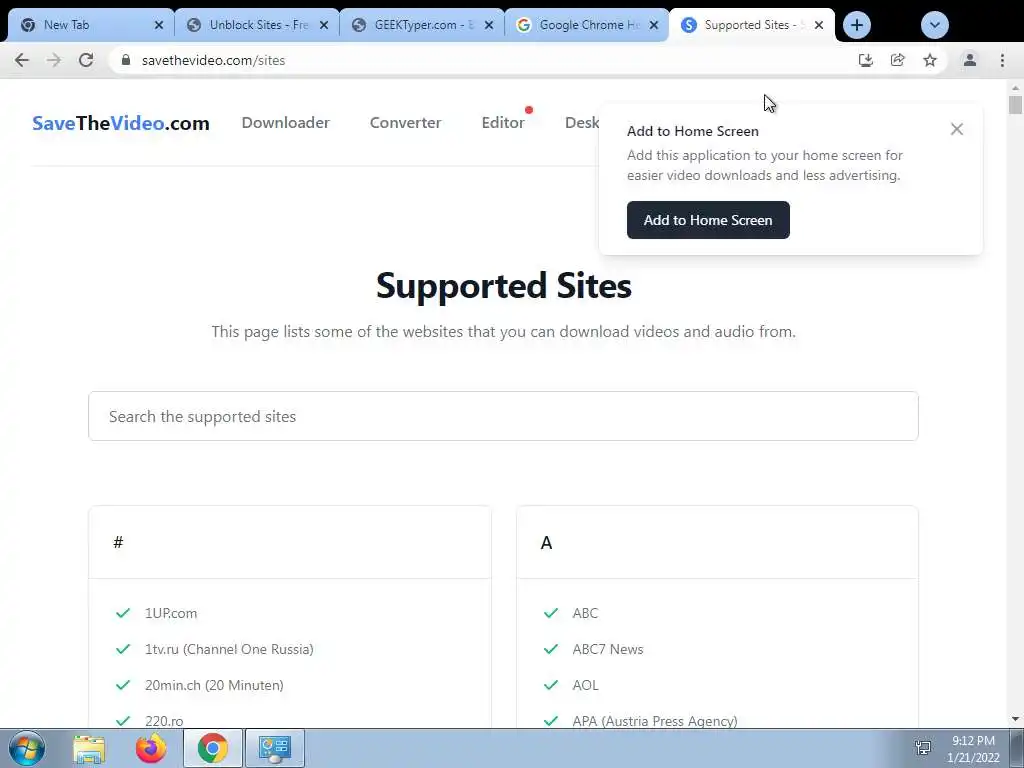
Task: Click the green checkmark beside ABC7 News
Action: [551, 649]
